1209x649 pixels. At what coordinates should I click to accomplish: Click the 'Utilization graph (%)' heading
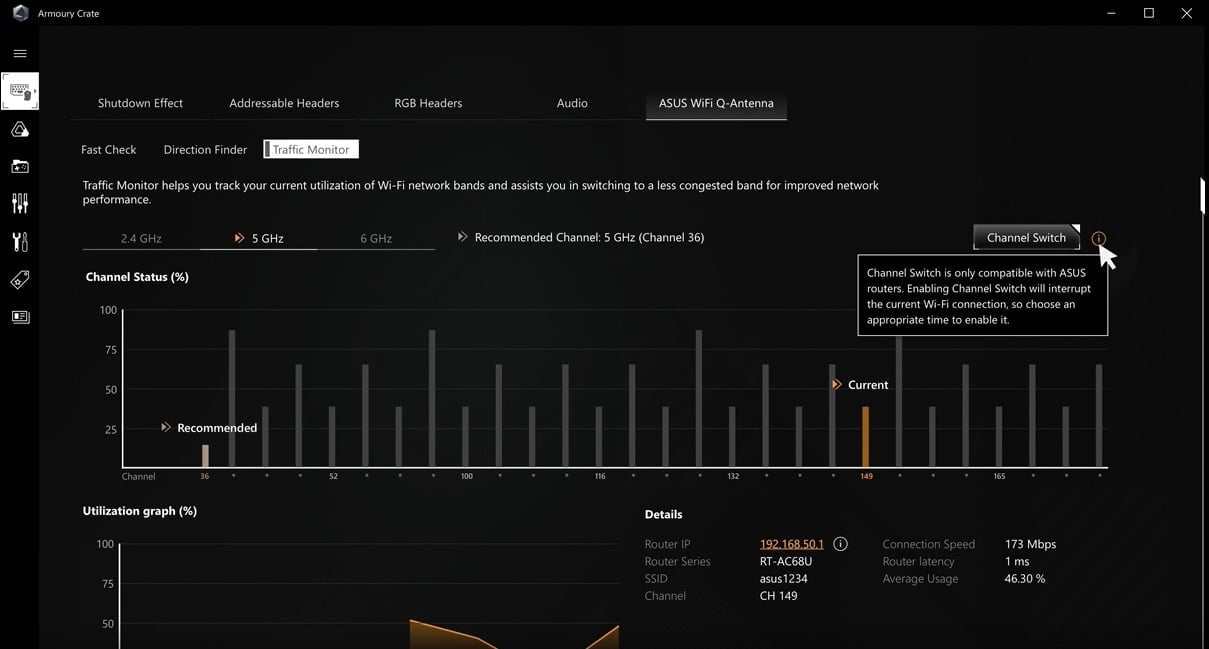(140, 511)
